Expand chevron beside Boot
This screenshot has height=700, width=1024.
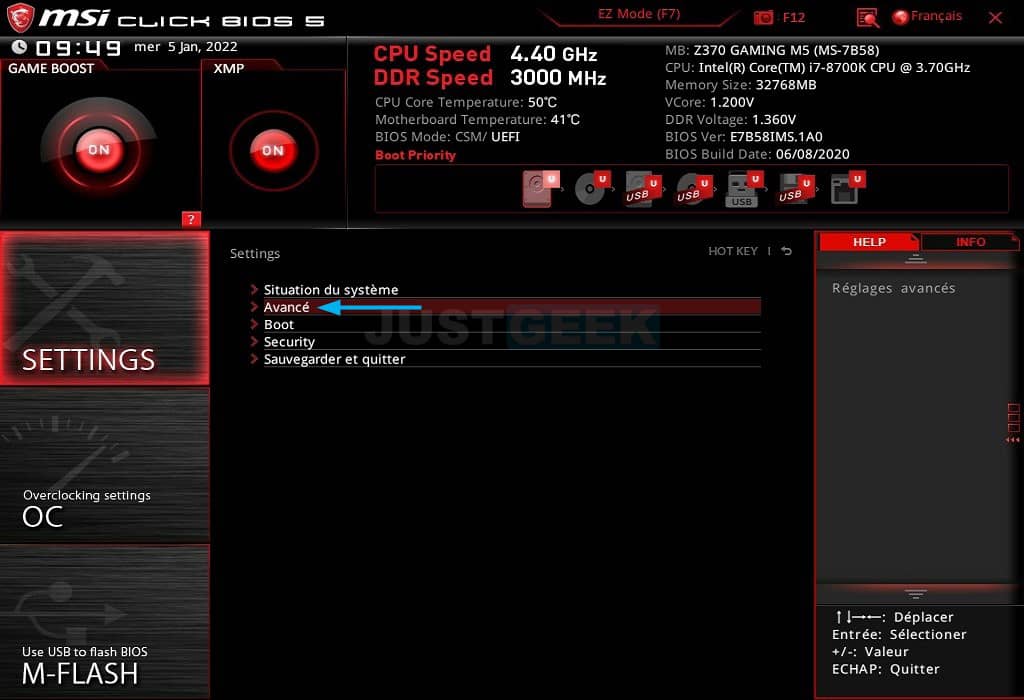coord(254,323)
